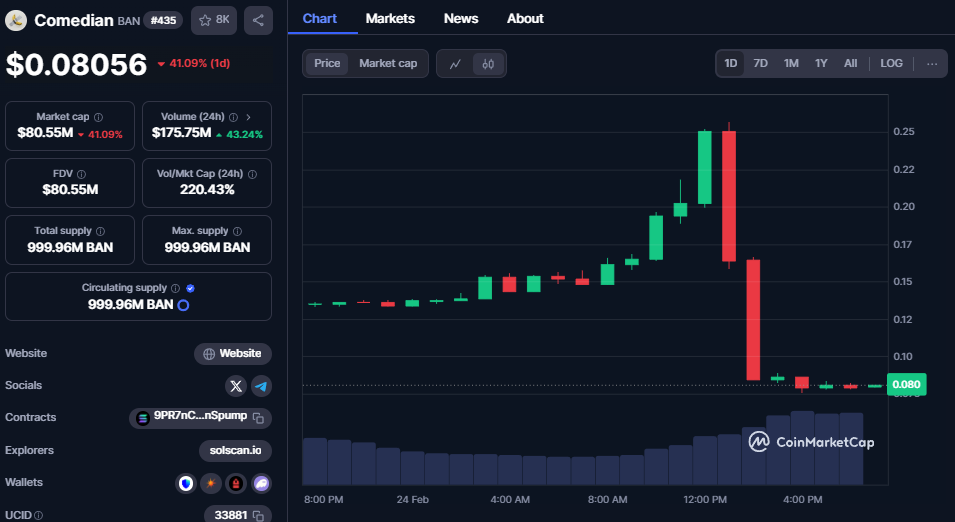Copy the UCID 33881 value
The image size is (955, 522).
click(x=258, y=515)
